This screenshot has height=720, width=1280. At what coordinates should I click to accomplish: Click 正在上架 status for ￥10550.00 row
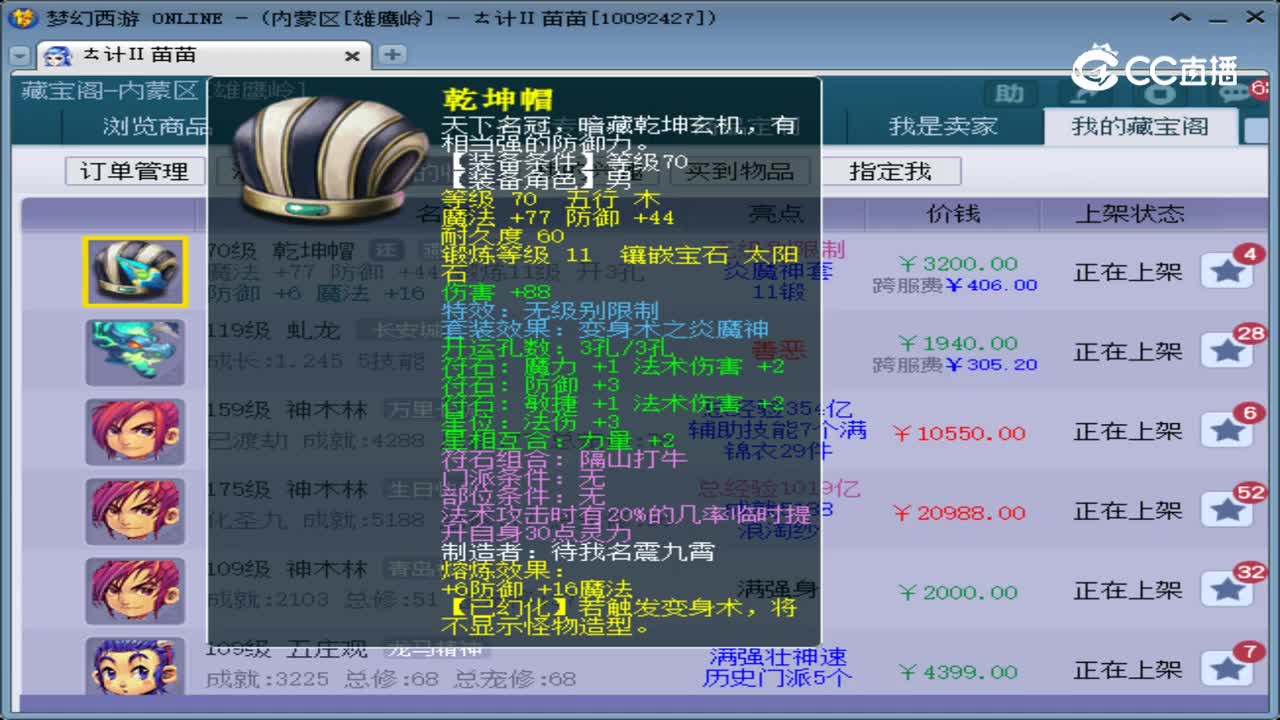(1128, 431)
